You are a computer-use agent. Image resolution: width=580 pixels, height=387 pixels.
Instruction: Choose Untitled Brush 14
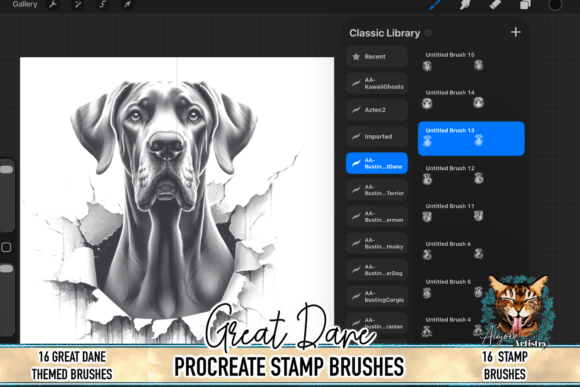(471, 100)
